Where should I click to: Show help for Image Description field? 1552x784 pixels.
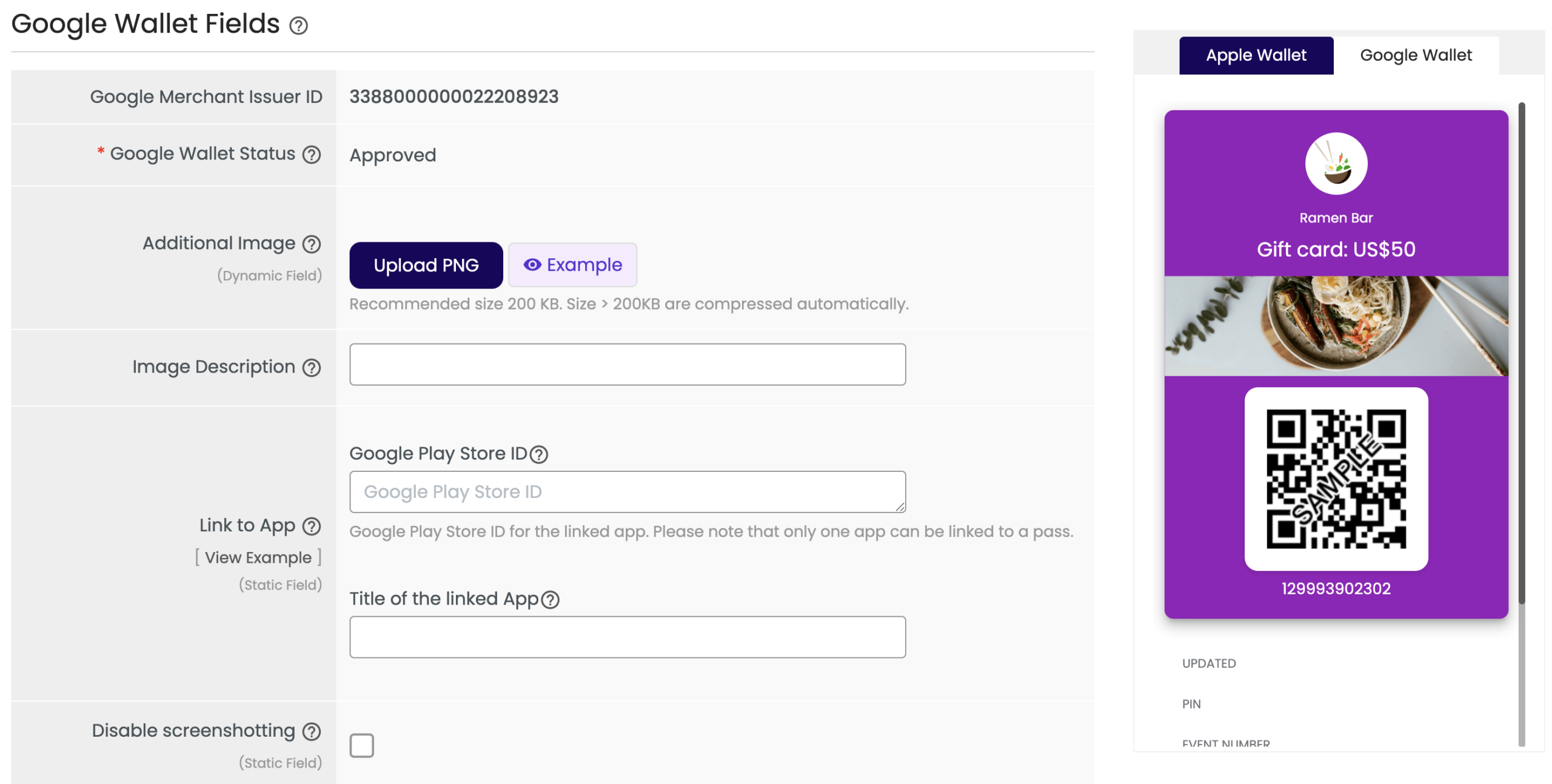pos(312,368)
